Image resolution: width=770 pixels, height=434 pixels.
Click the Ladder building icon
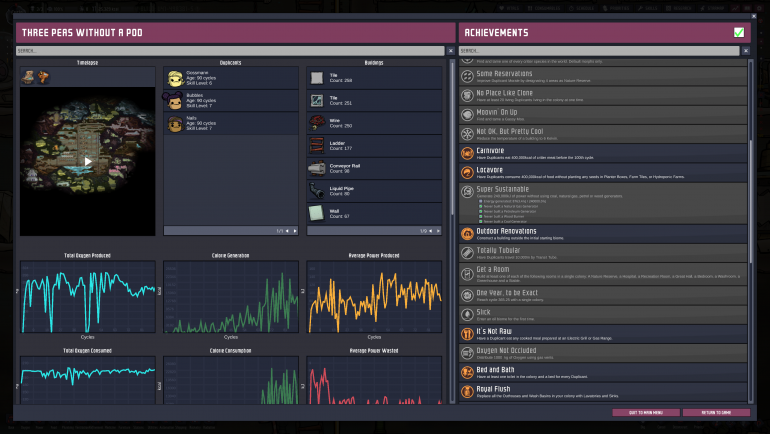316,144
